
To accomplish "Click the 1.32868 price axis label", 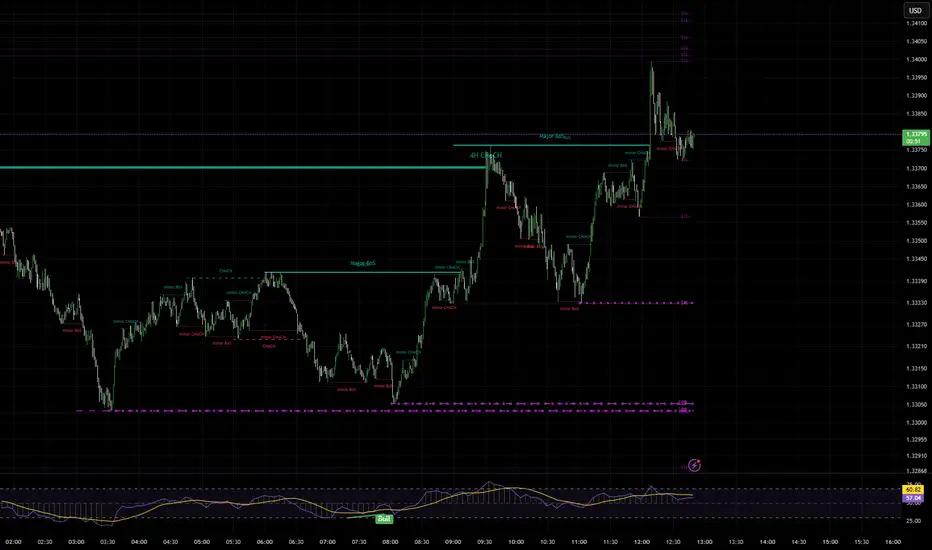I will (916, 471).
